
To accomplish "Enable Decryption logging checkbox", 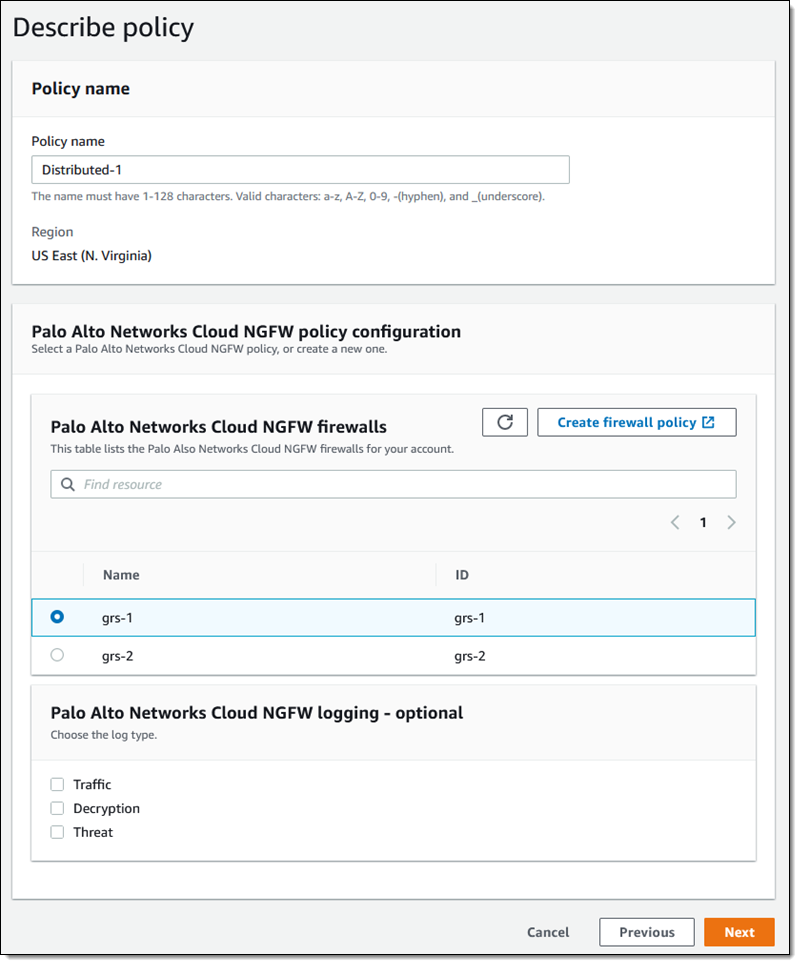I will 57,808.
